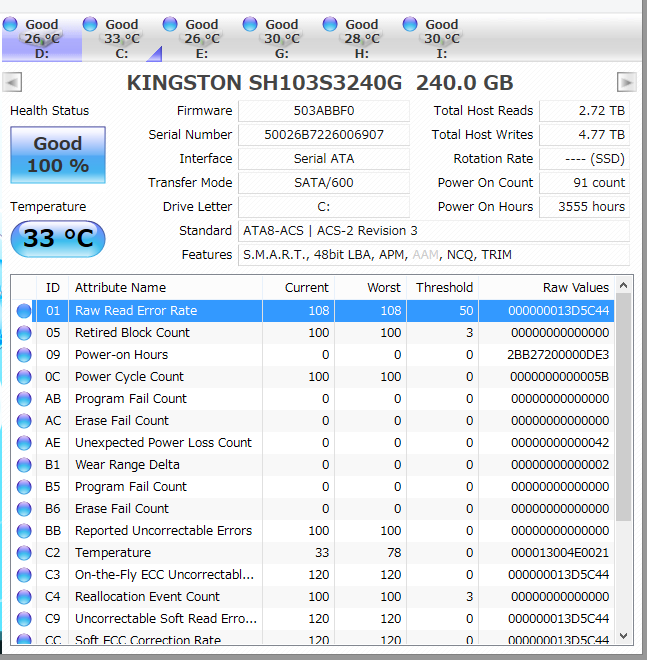Select the Uncorrectable Soft Read Error row
The width and height of the screenshot is (647, 660).
[313, 618]
